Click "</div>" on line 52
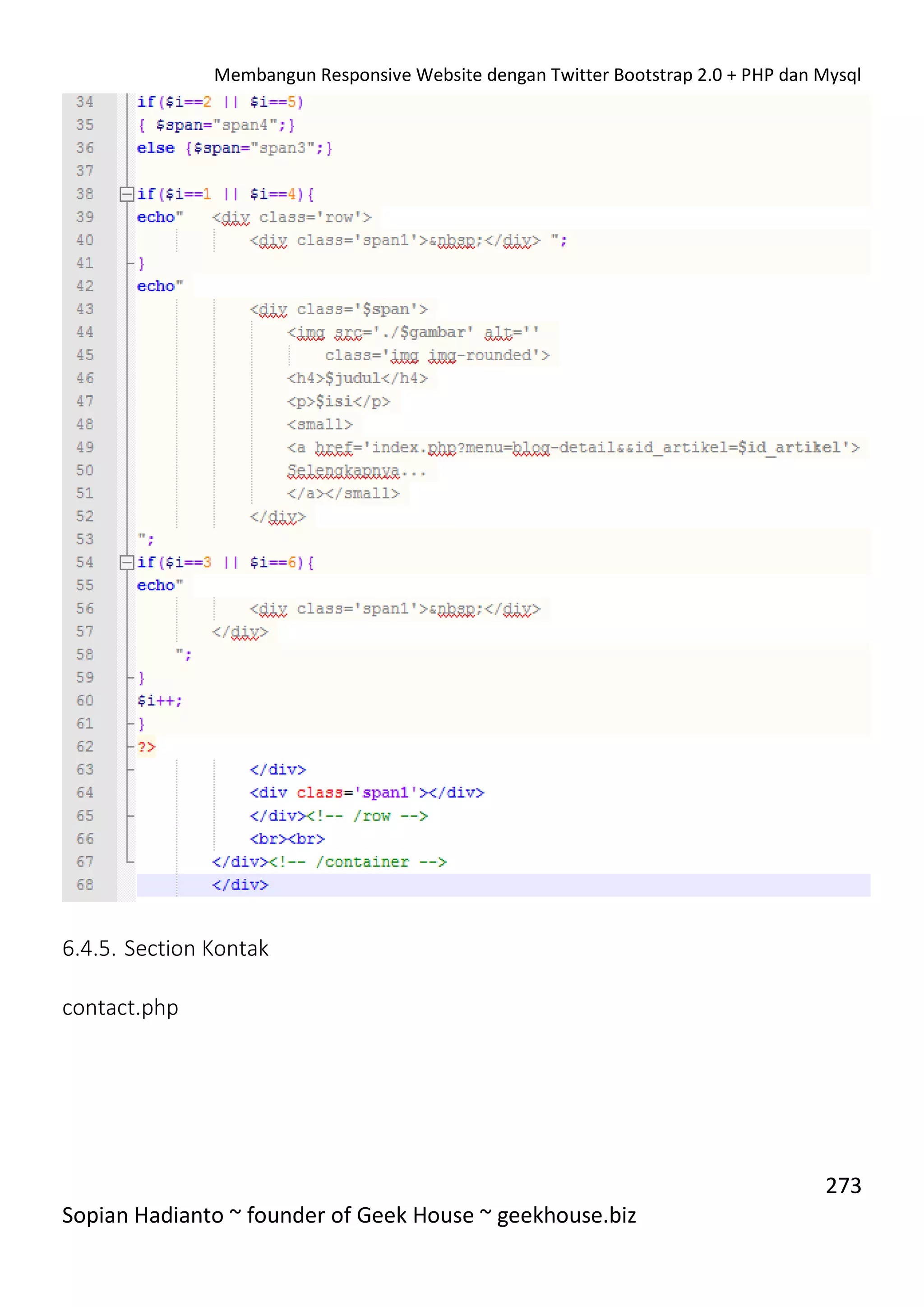This screenshot has width=924, height=1307. [x=277, y=517]
